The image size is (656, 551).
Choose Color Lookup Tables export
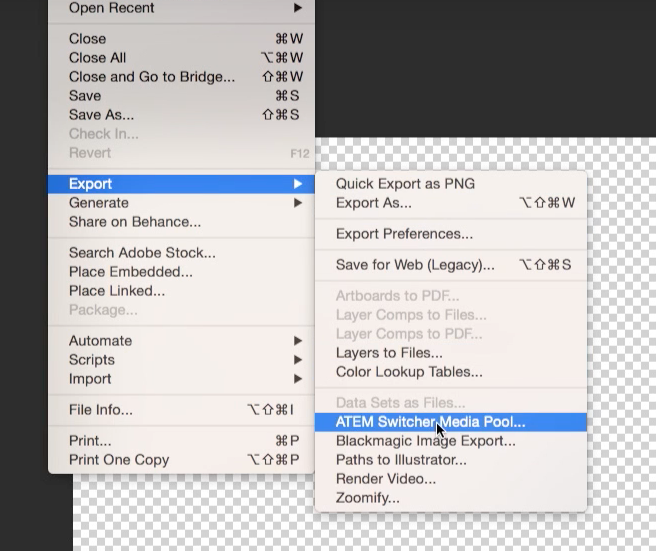[451, 372]
